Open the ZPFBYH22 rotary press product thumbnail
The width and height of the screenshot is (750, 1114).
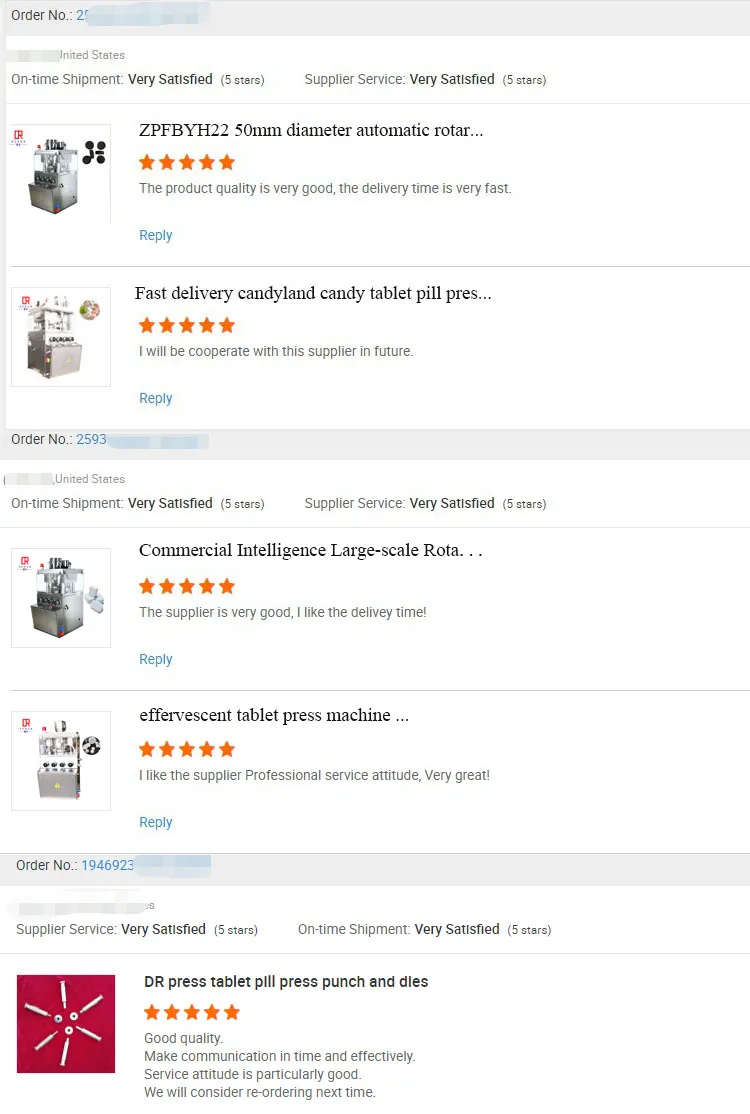(61, 173)
